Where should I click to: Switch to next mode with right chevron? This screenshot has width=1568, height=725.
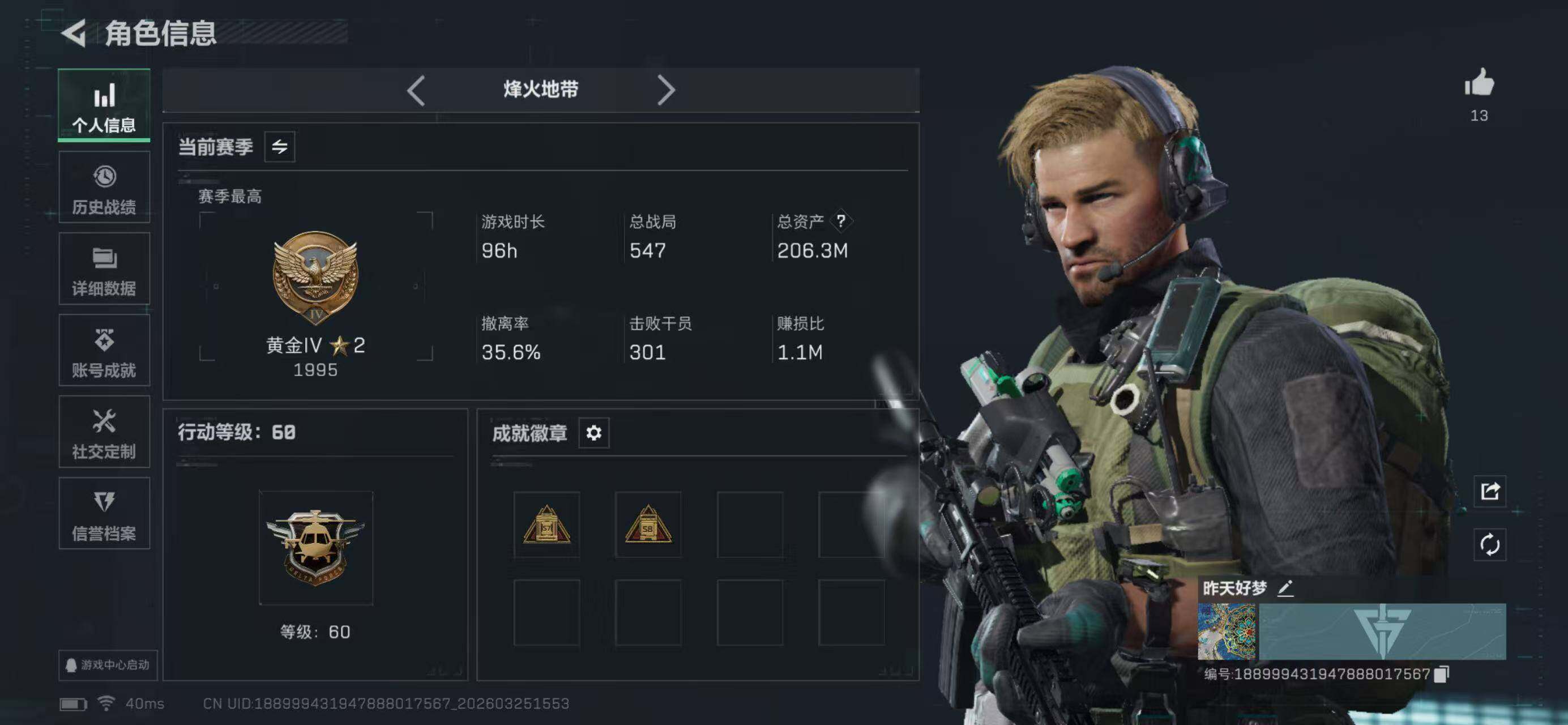click(x=666, y=91)
